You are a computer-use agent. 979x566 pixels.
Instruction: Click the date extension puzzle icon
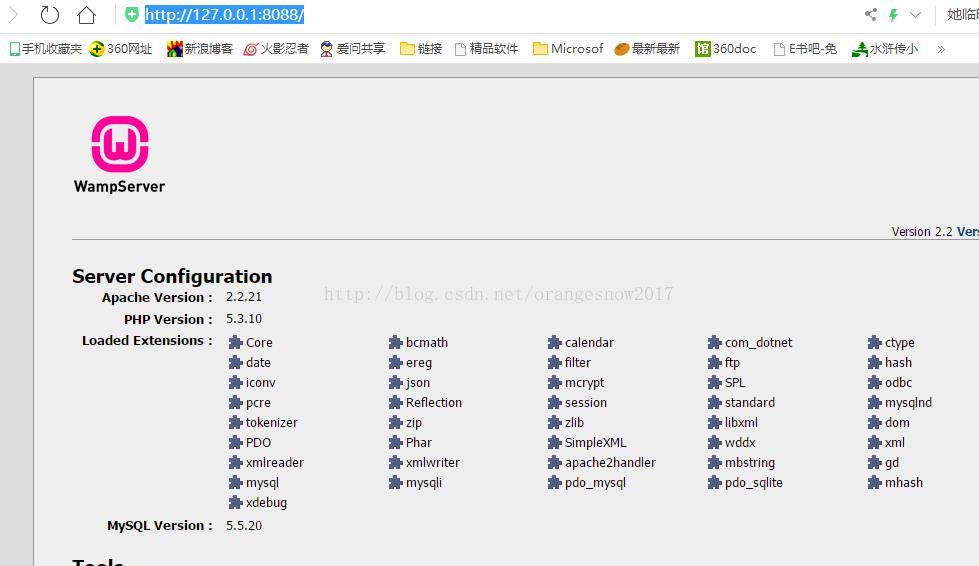pyautogui.click(x=235, y=362)
